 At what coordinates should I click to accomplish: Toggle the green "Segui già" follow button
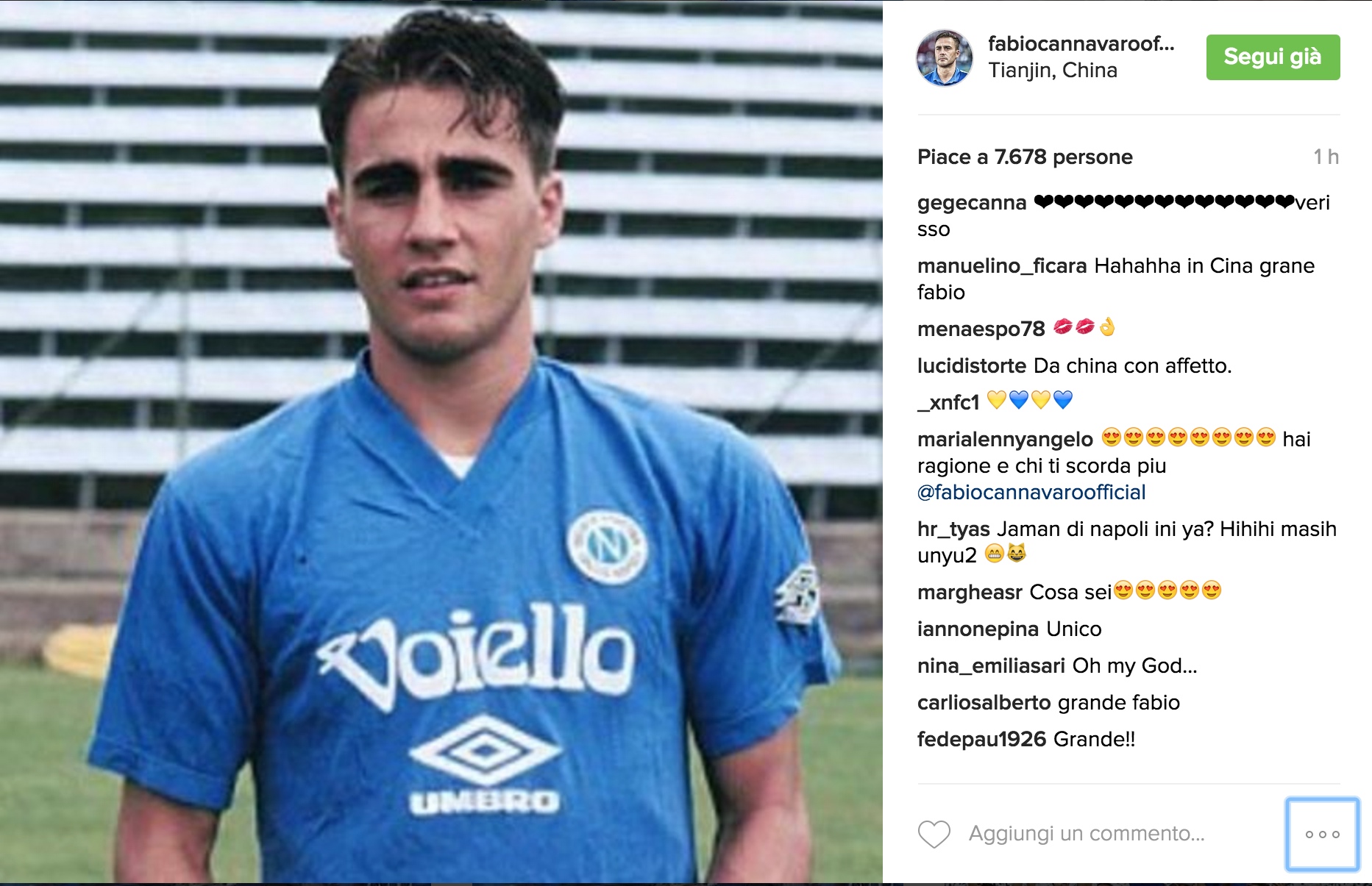(1273, 57)
